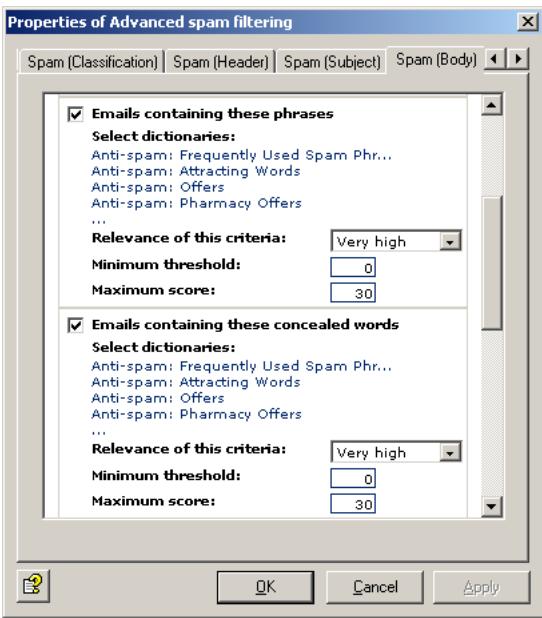Focus the Minimum threshold field for phrases

tap(353, 268)
